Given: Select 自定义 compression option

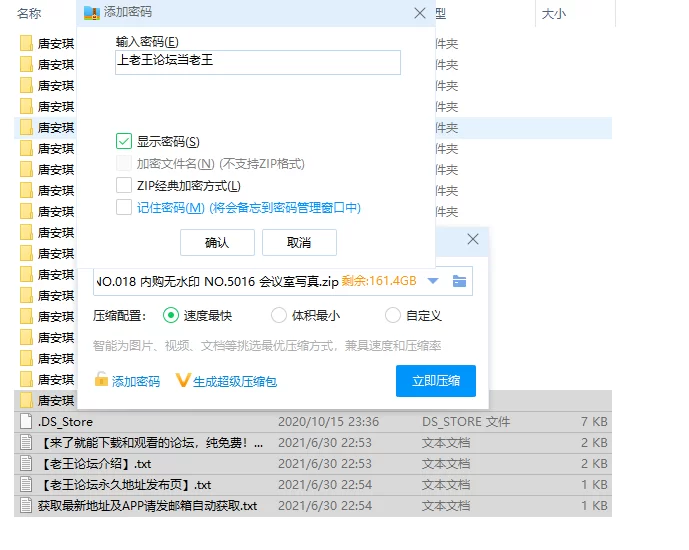Looking at the screenshot, I should 392,315.
